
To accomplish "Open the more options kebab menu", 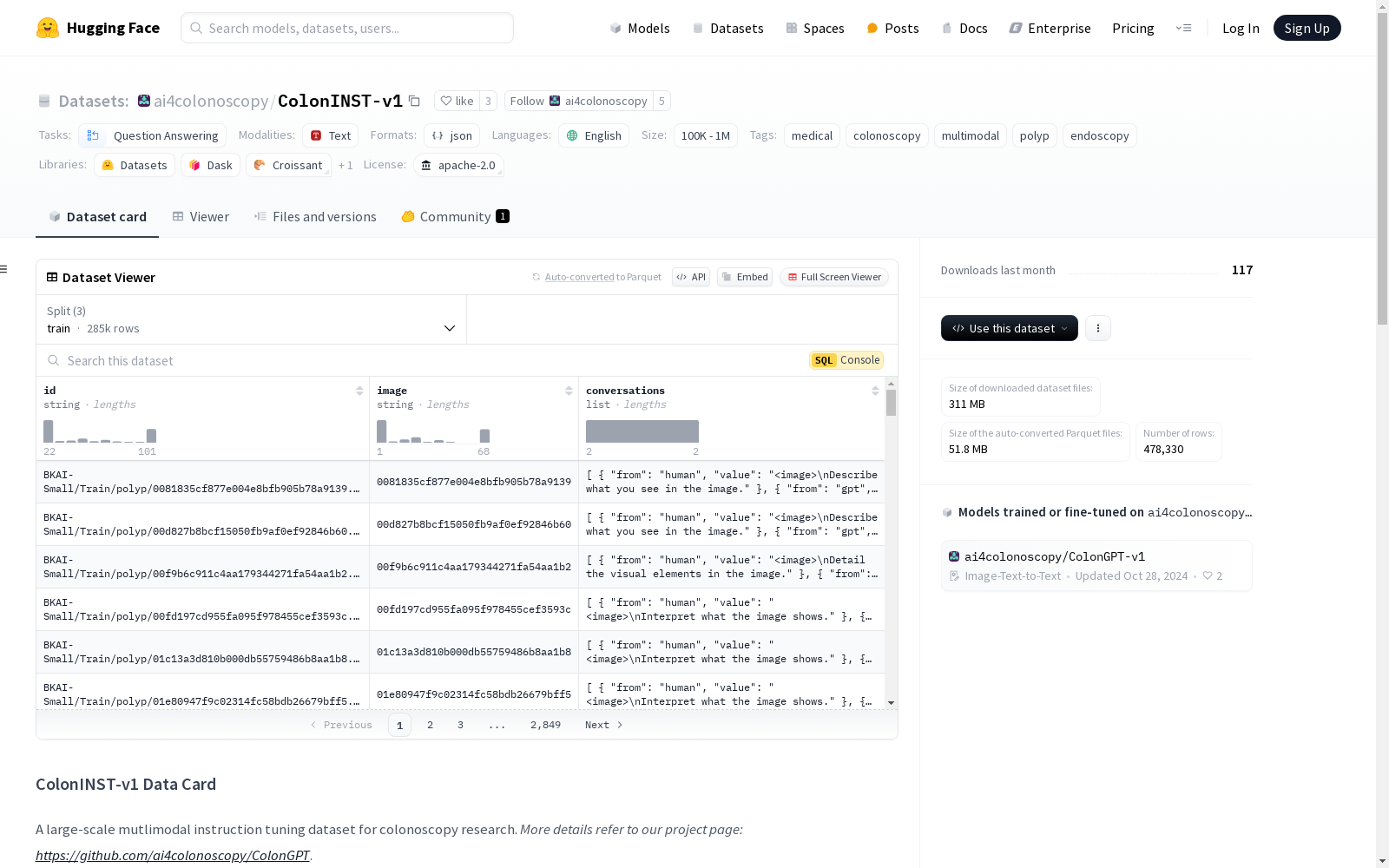I will (1098, 328).
